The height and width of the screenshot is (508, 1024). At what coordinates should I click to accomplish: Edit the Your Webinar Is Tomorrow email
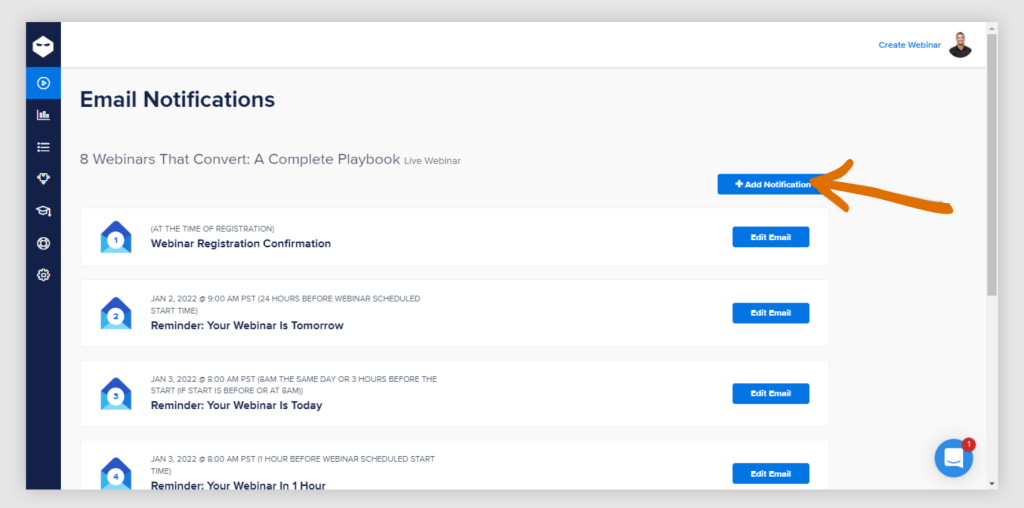(x=771, y=313)
